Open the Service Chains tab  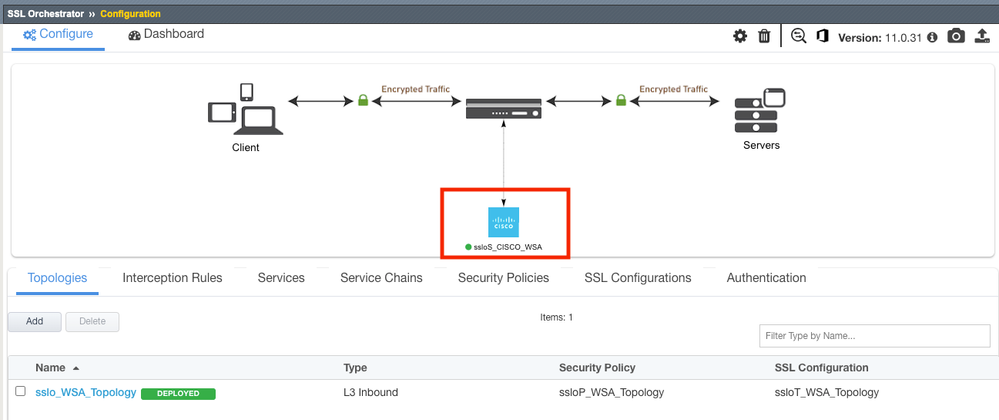pyautogui.click(x=381, y=278)
